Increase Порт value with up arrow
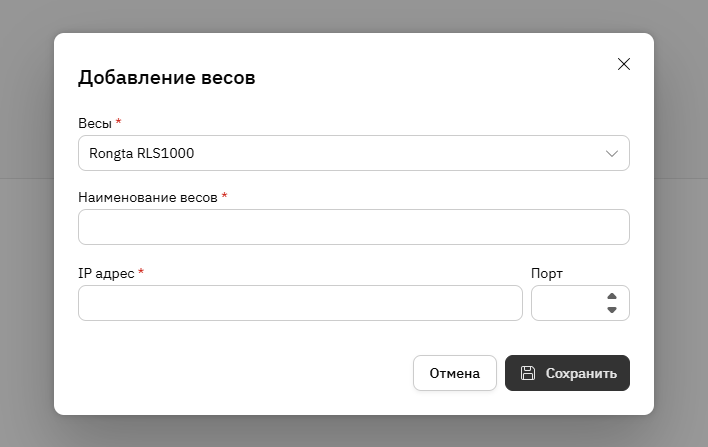This screenshot has width=708, height=447. click(612, 296)
